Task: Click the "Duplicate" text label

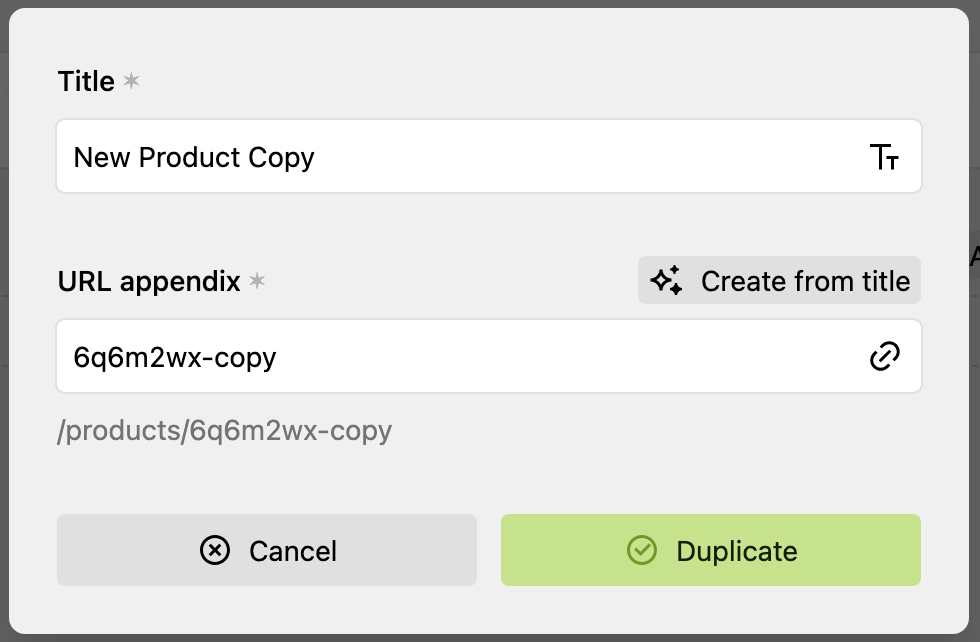Action: (x=736, y=551)
